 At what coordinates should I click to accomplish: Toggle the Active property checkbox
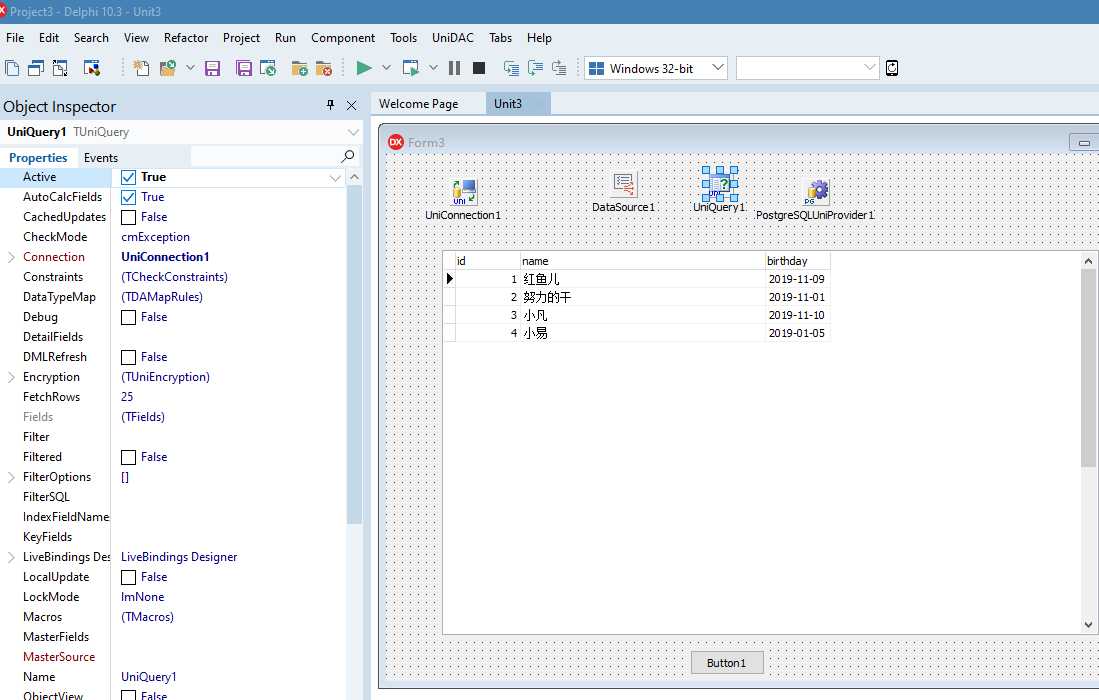128,177
